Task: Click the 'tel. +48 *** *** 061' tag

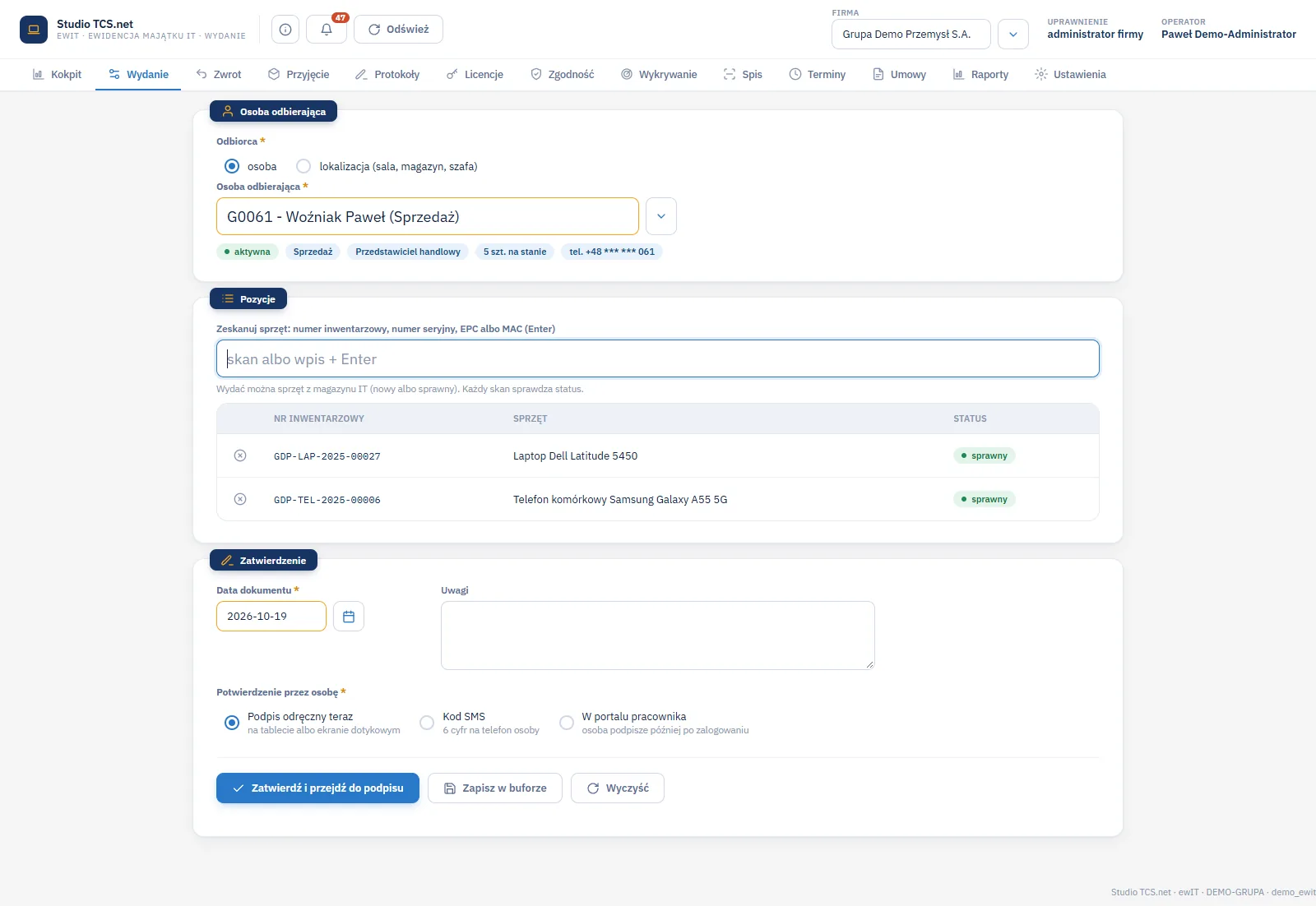Action: (x=612, y=252)
